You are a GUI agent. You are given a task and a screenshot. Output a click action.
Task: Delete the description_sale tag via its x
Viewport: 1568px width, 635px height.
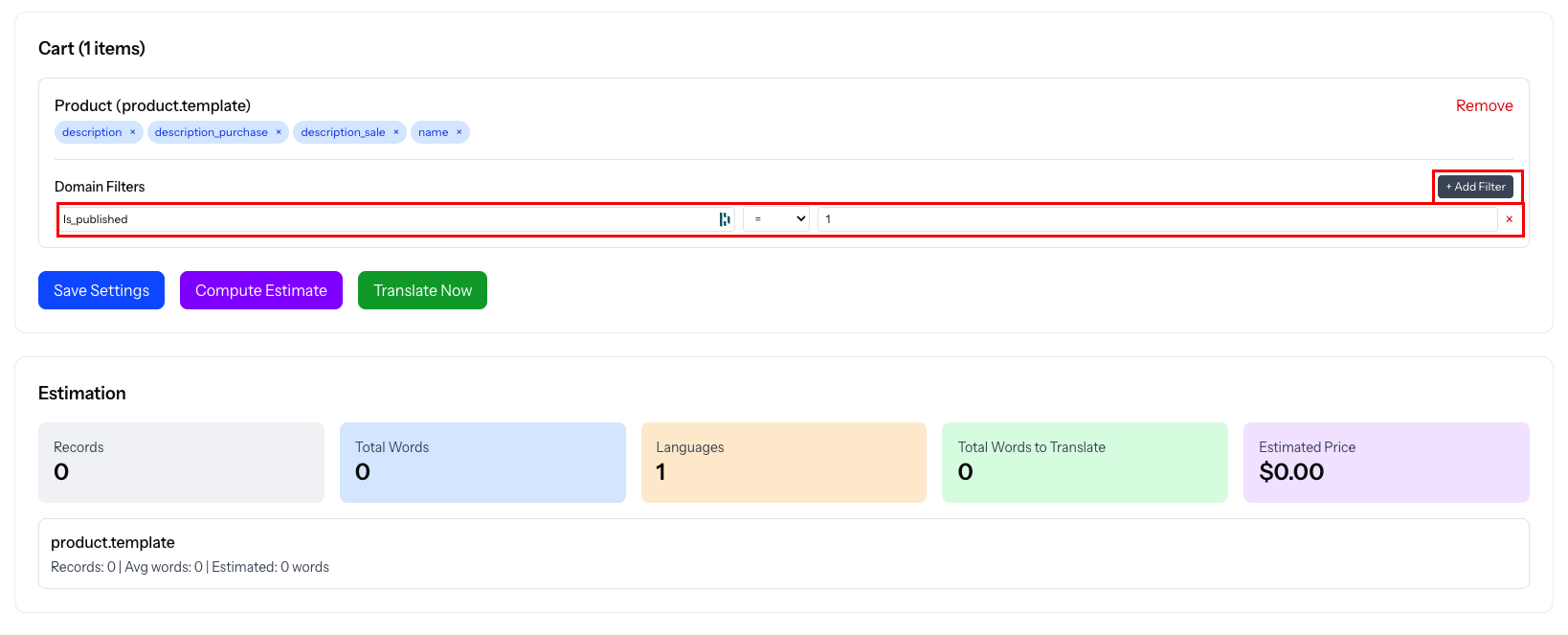(x=396, y=132)
